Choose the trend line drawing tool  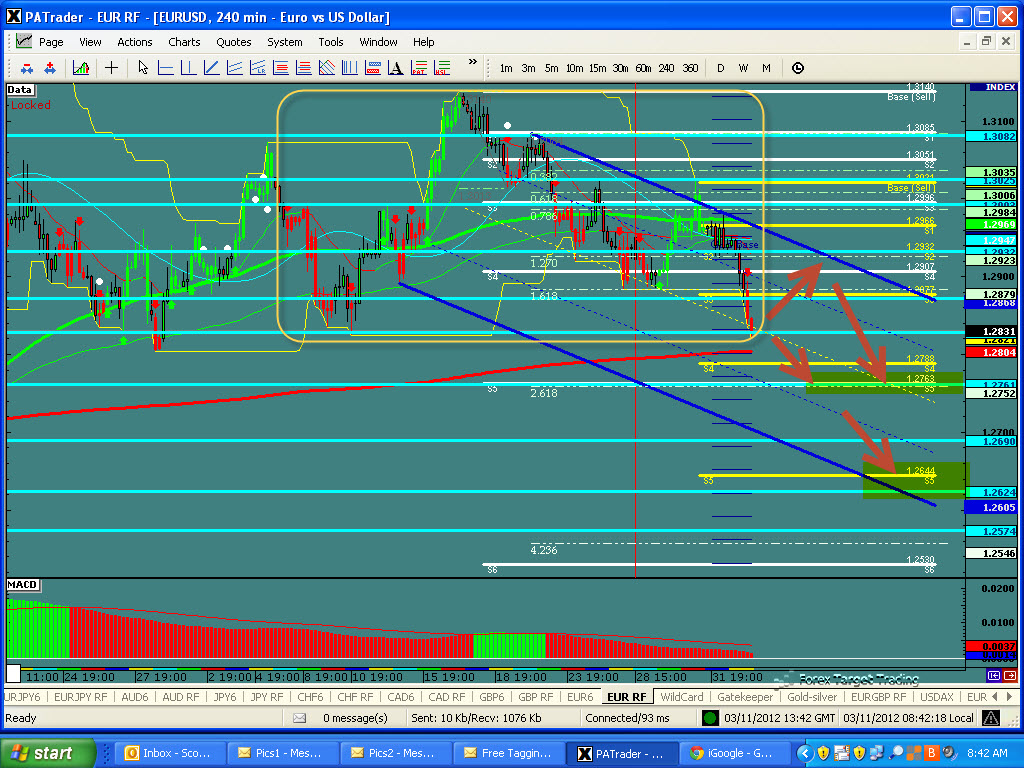point(210,68)
